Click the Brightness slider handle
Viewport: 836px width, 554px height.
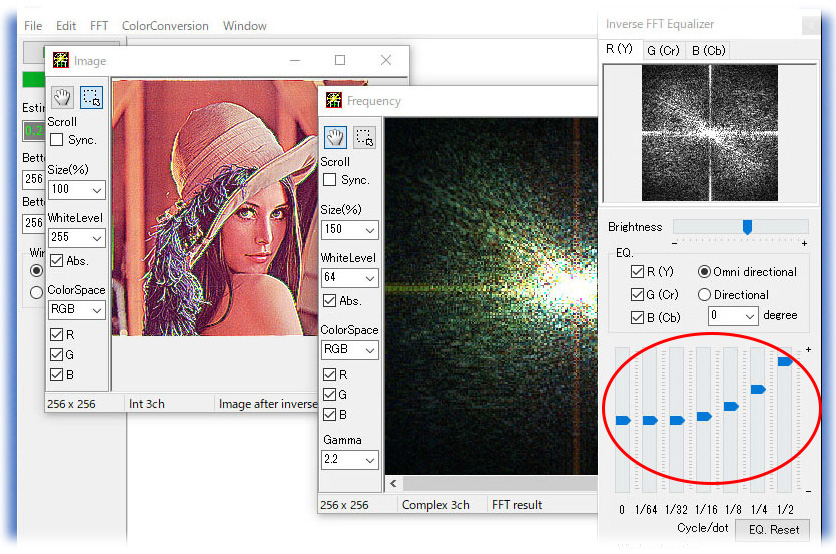(x=747, y=227)
